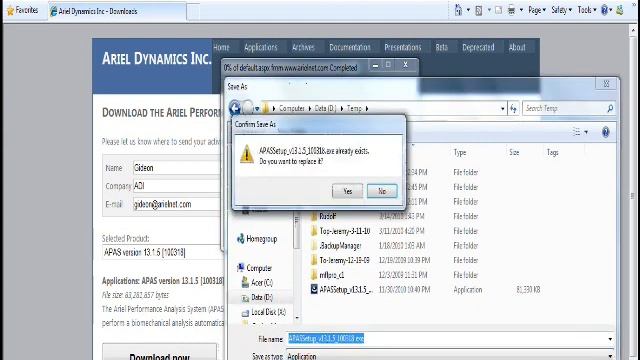
Task: Sort by the Type column header
Action: tap(460, 152)
